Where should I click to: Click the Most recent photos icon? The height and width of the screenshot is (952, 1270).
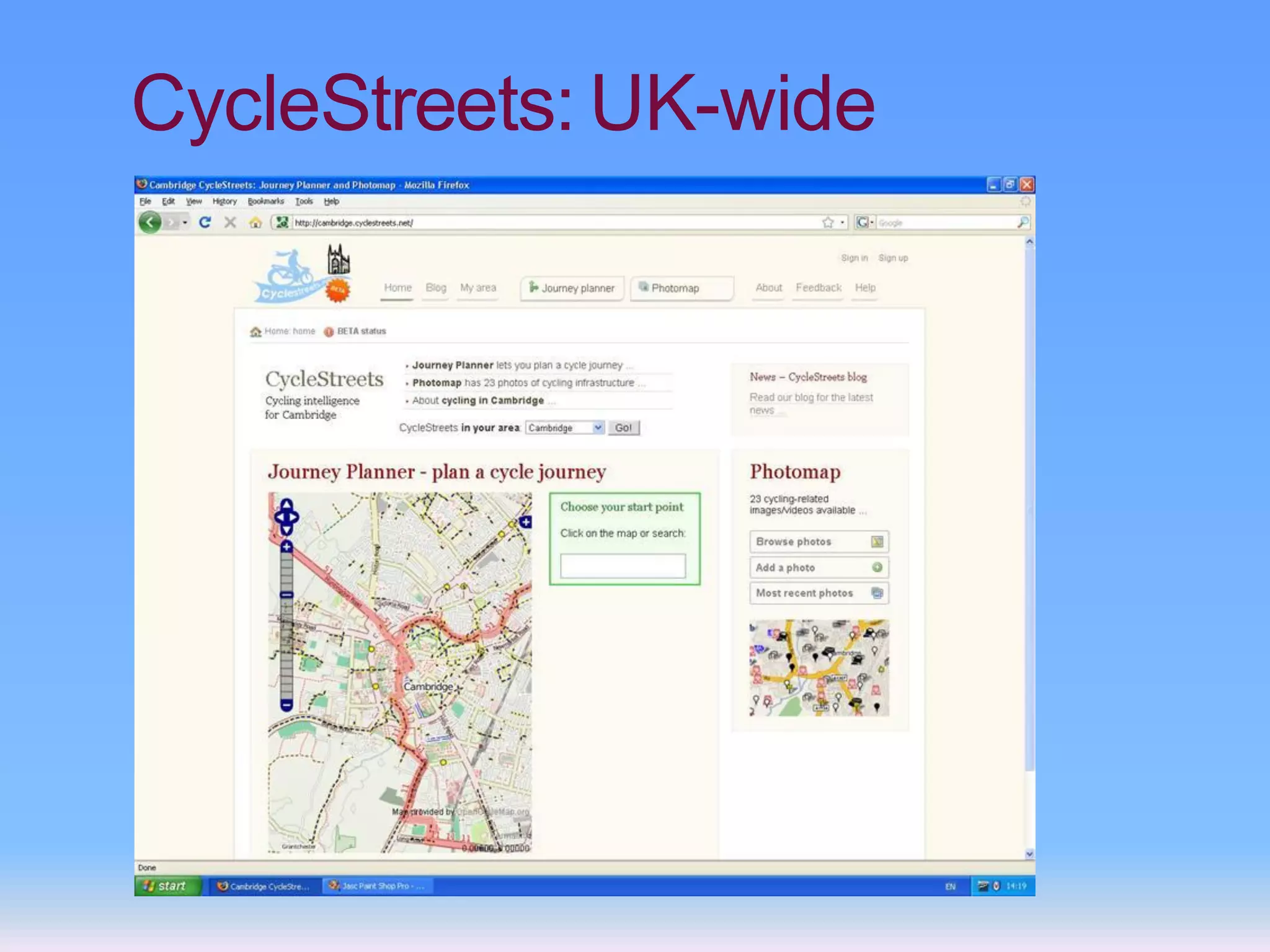[x=877, y=593]
